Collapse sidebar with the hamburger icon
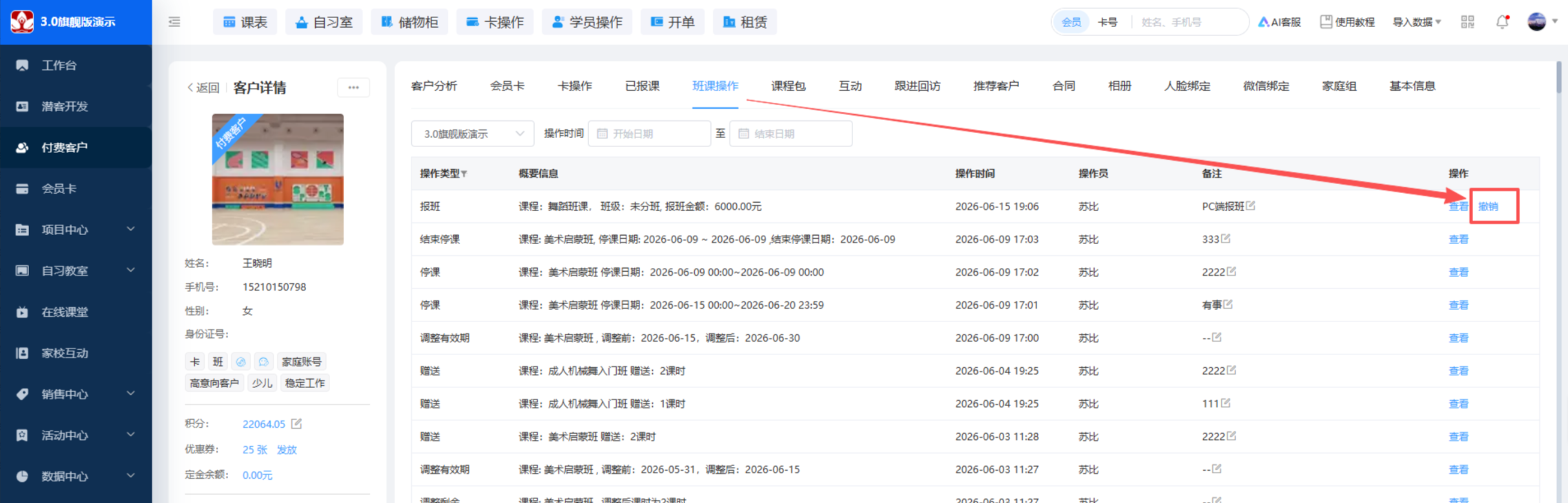The image size is (1568, 503). pyautogui.click(x=174, y=22)
